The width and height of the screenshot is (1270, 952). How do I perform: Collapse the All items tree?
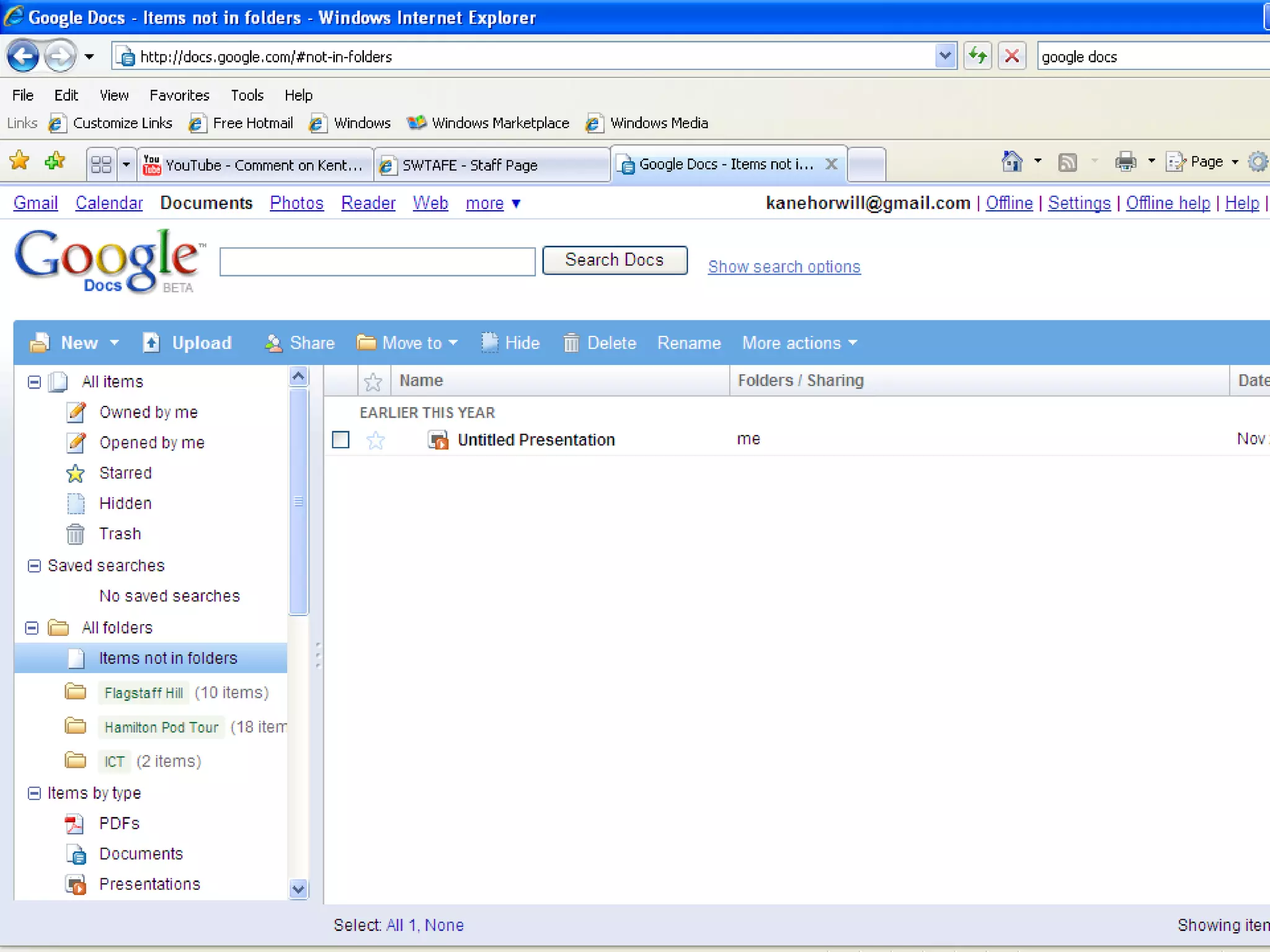click(34, 382)
